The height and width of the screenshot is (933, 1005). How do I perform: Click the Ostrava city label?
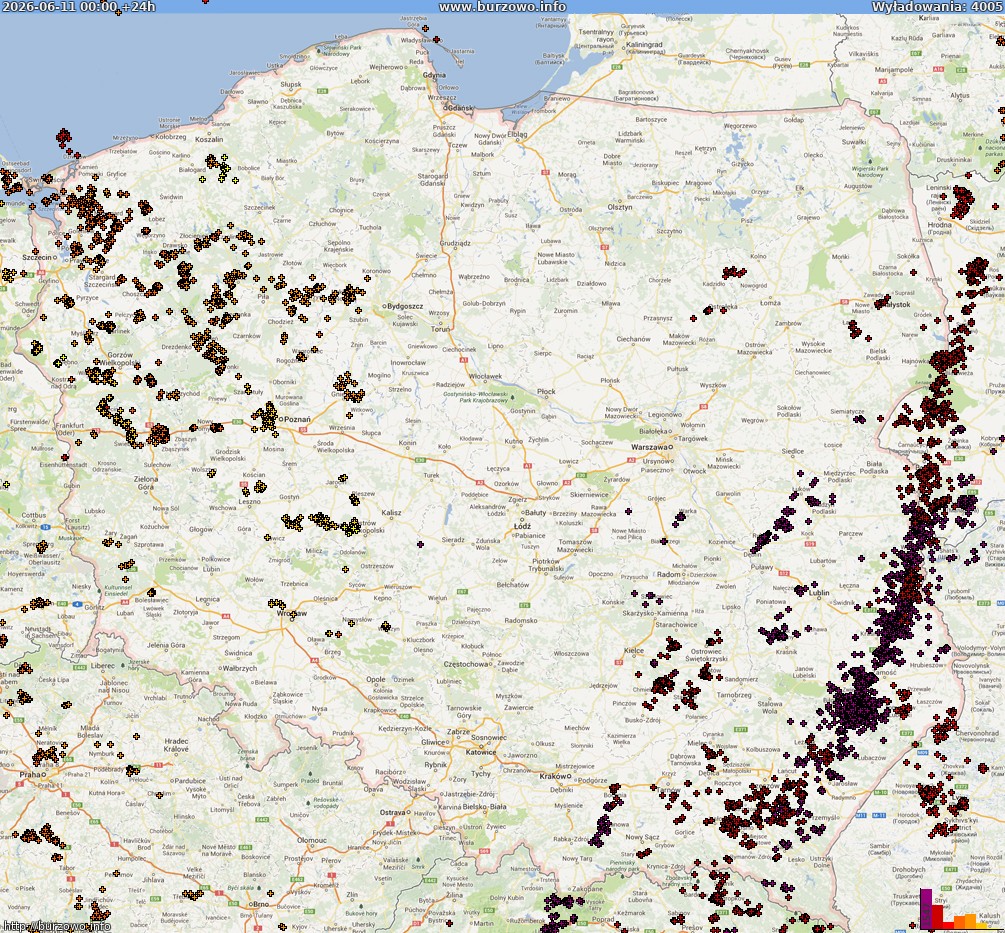(392, 812)
